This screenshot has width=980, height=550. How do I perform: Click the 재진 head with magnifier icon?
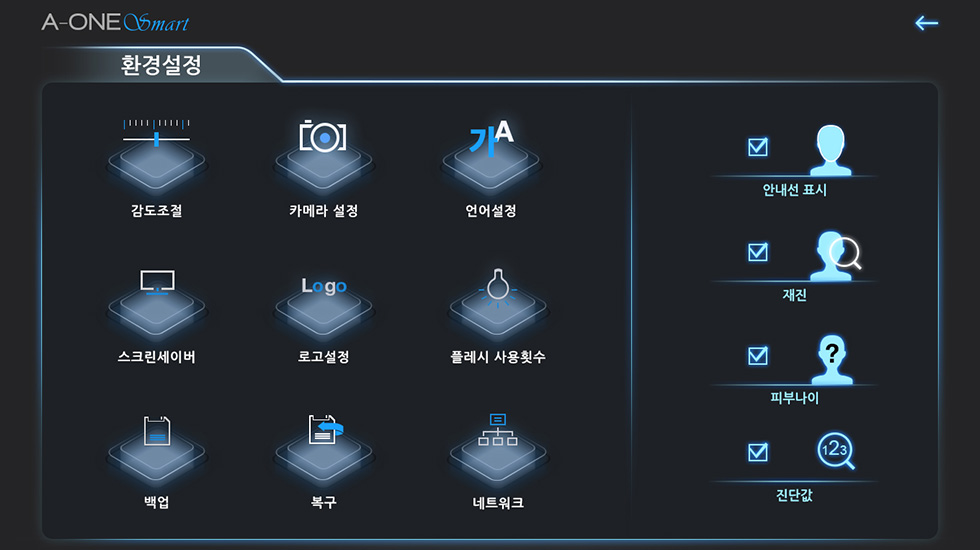tap(836, 256)
